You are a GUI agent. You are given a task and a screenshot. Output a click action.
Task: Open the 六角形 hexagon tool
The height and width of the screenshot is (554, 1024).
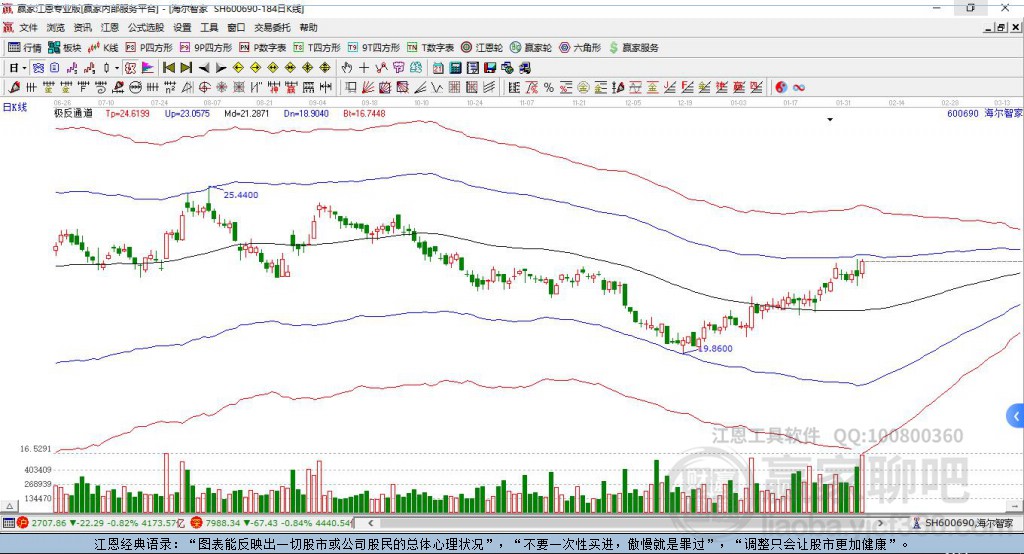580,48
